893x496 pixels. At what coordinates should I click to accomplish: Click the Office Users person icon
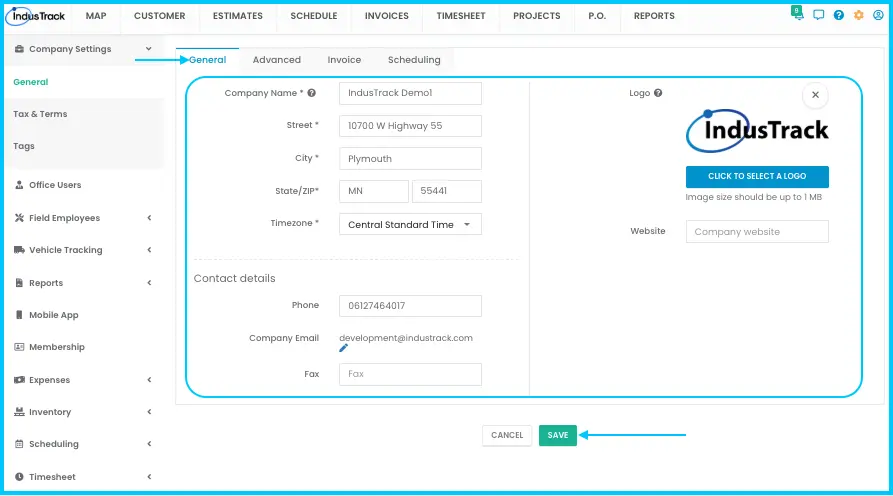coord(19,185)
